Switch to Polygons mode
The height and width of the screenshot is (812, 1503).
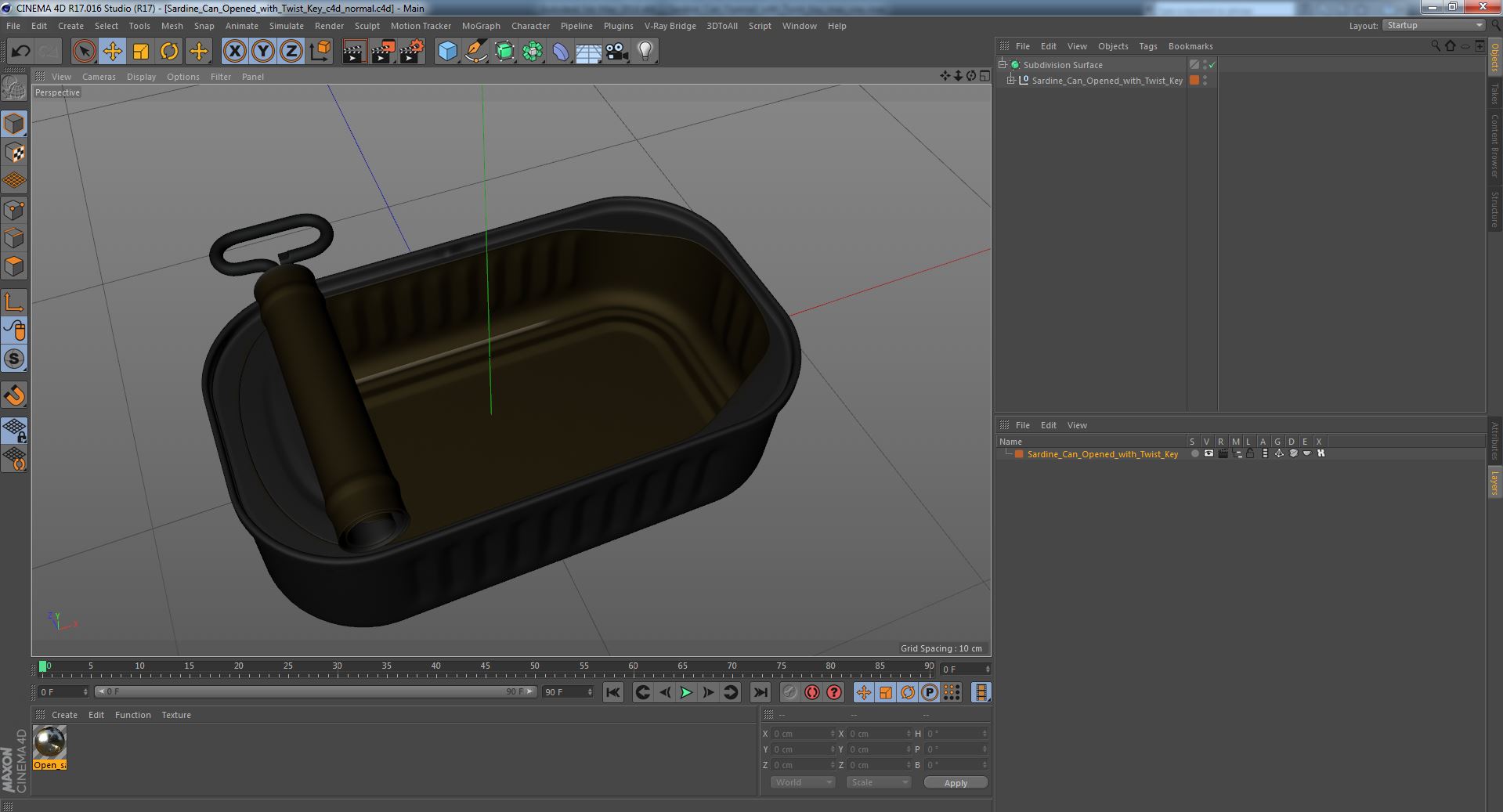14,266
